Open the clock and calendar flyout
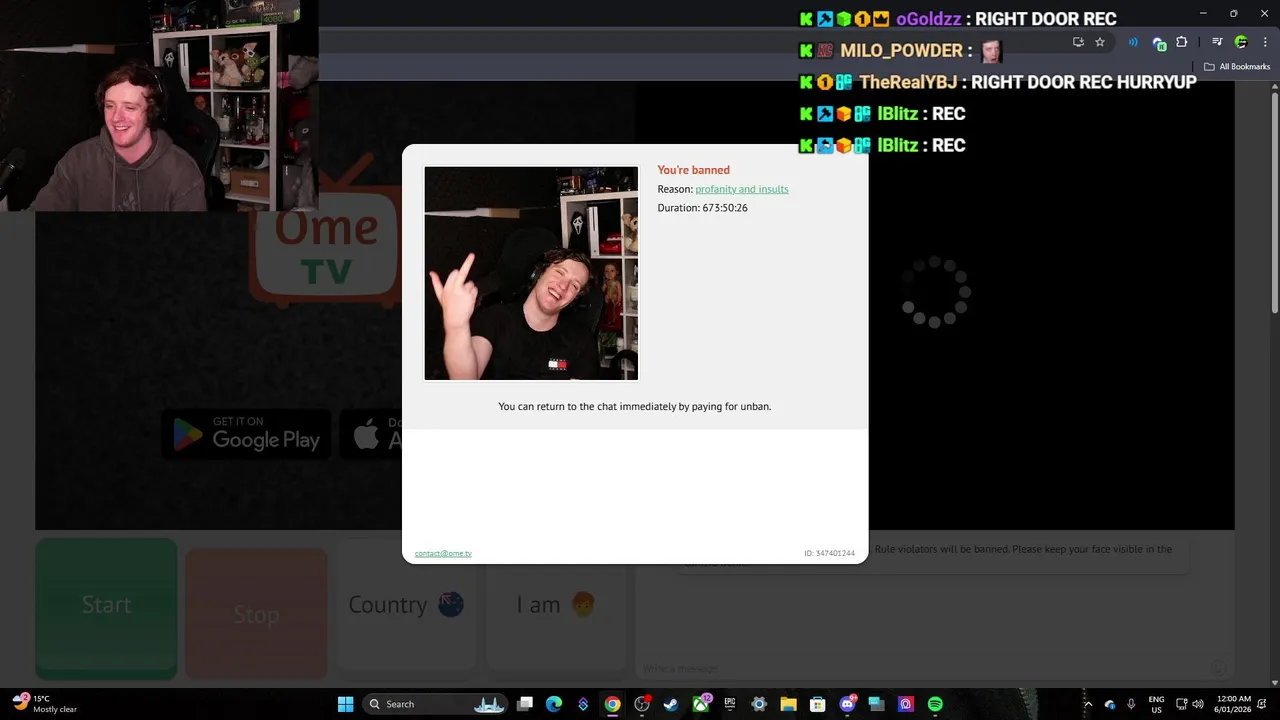1280x720 pixels. (1233, 704)
